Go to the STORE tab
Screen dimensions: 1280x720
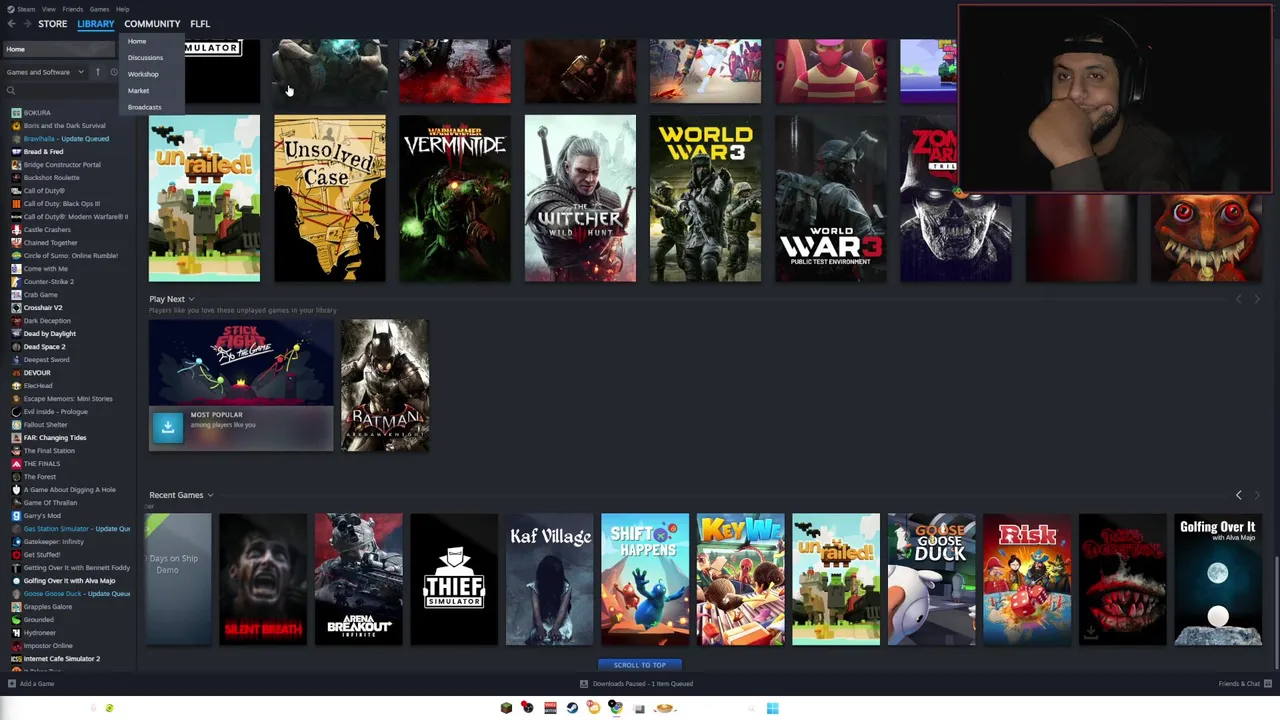point(52,24)
